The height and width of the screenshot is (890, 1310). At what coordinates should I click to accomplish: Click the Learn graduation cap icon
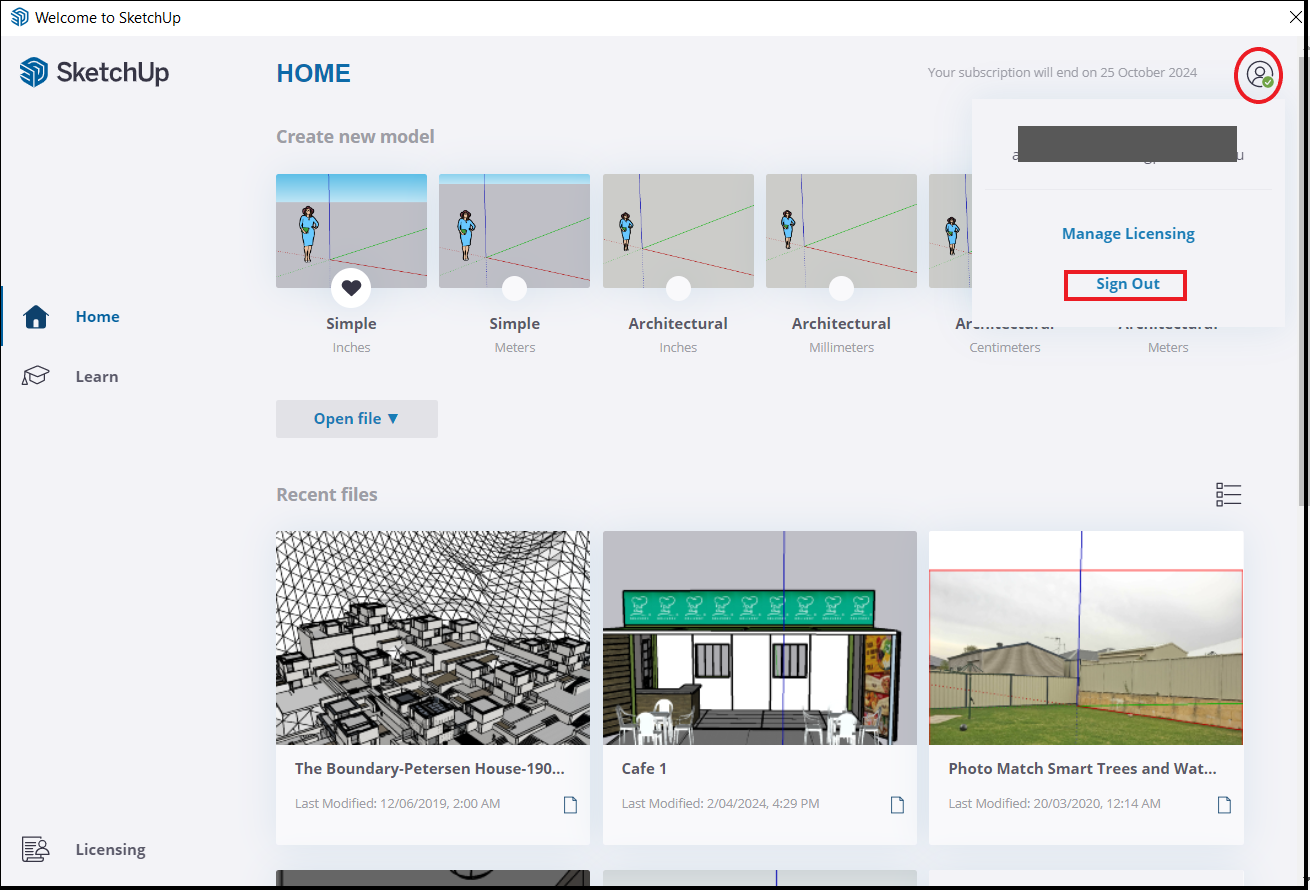(36, 377)
